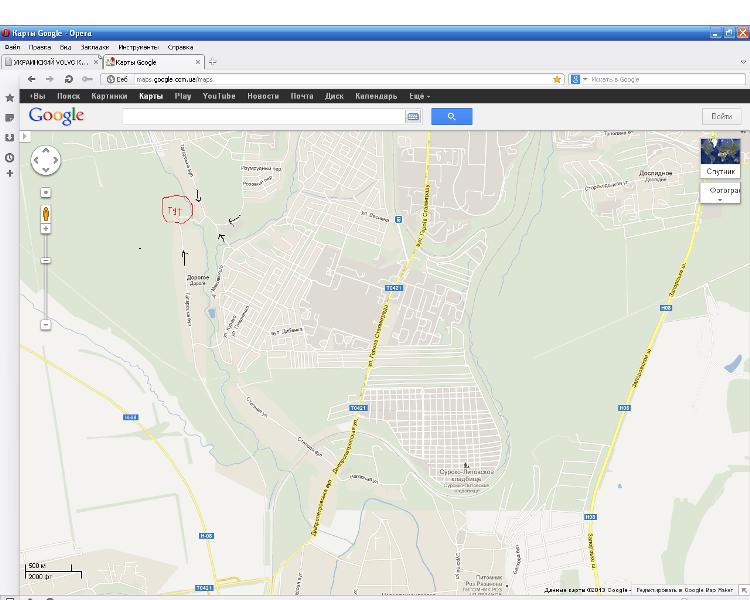Click the map pan control compass
750x600 pixels.
(x=46, y=160)
